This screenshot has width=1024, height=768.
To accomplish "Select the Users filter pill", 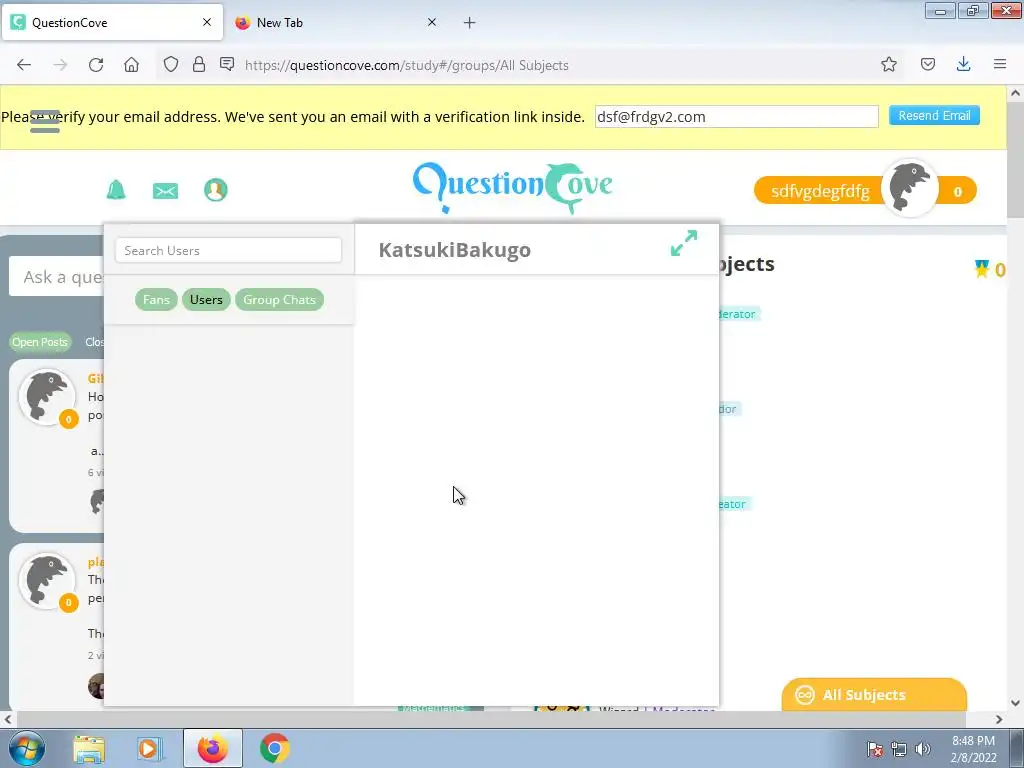I will coord(206,300).
